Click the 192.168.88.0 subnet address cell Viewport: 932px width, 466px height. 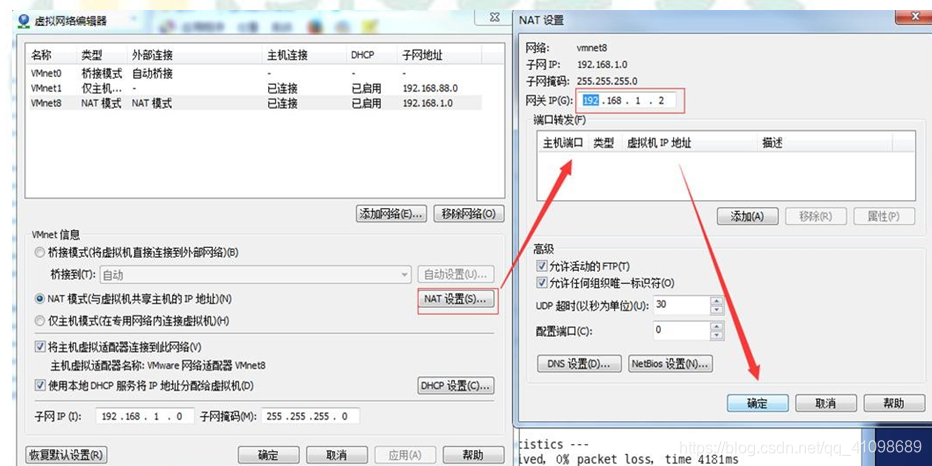pyautogui.click(x=430, y=89)
